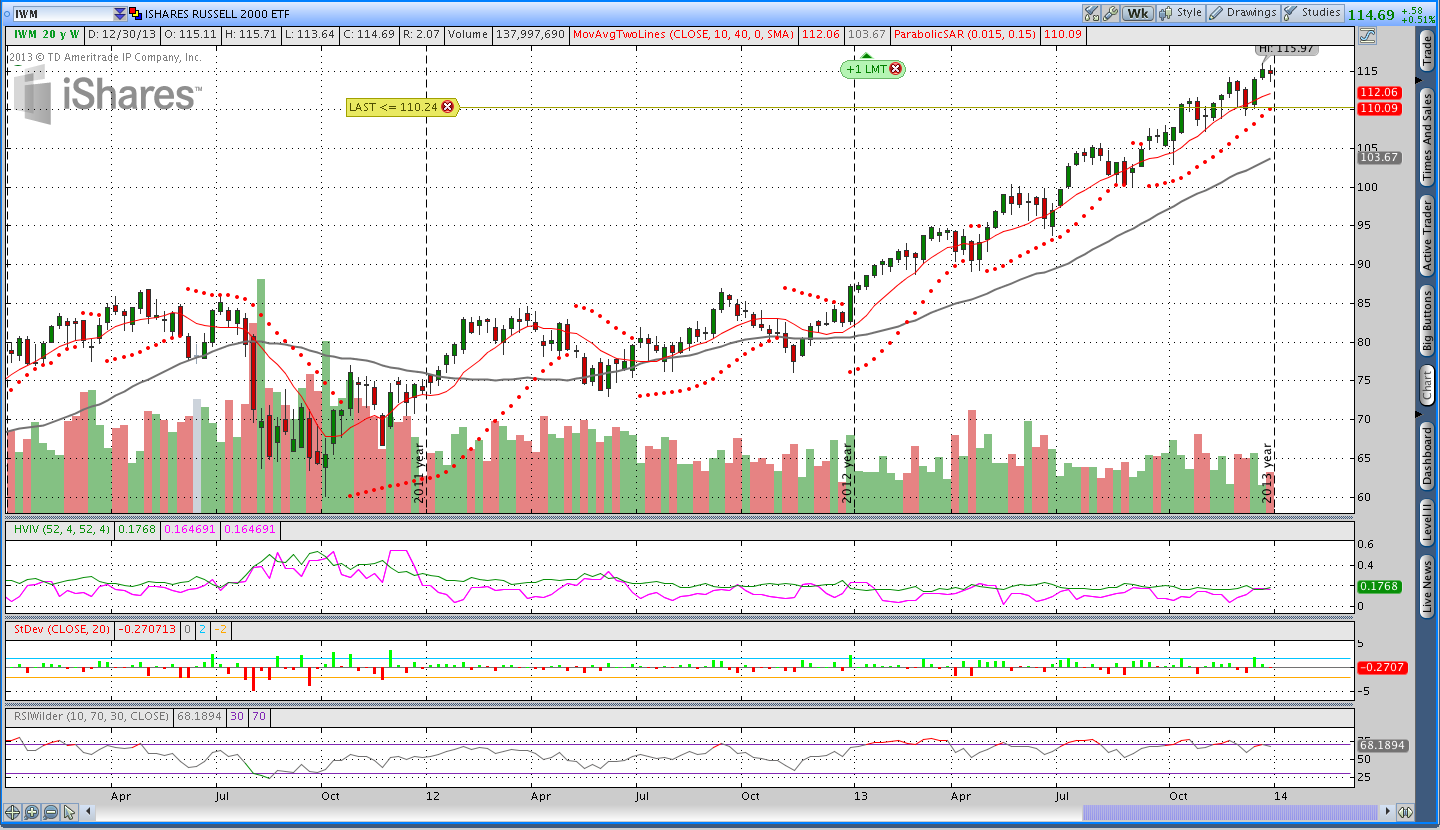Screen dimensions: 1440x830
Task: Click the 2012 year marker line label
Action: tap(848, 475)
